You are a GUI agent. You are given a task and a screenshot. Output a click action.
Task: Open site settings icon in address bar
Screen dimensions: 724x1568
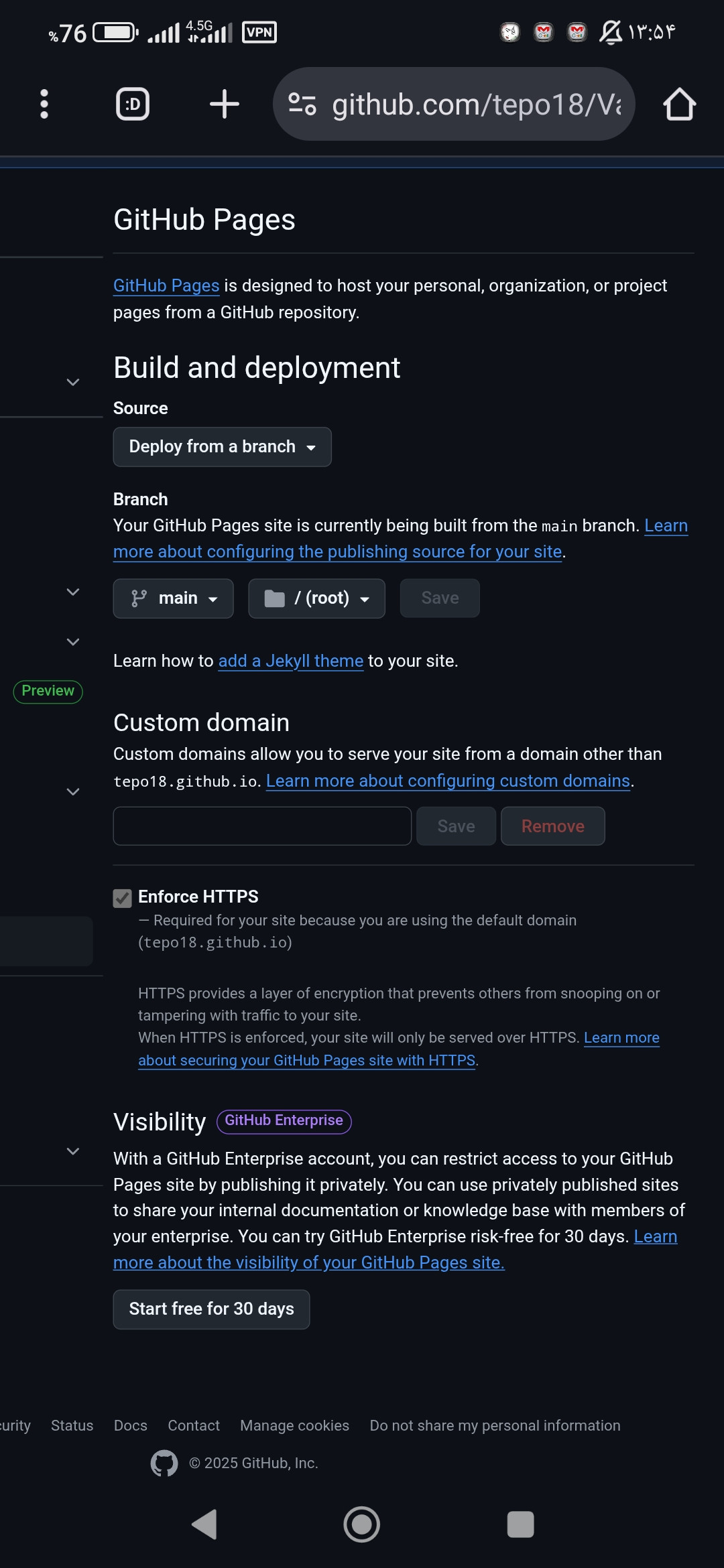(302, 104)
